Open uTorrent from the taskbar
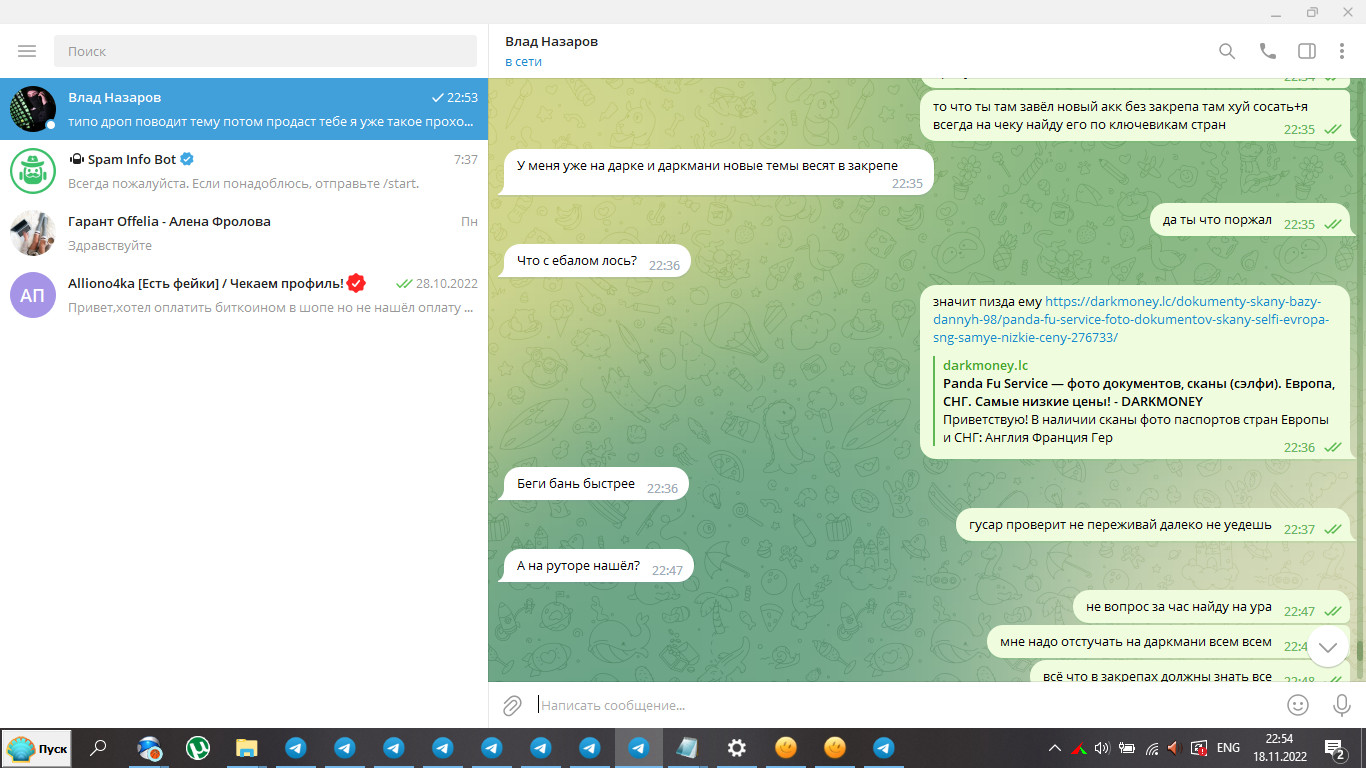Screen dimensions: 1366x768 point(198,748)
